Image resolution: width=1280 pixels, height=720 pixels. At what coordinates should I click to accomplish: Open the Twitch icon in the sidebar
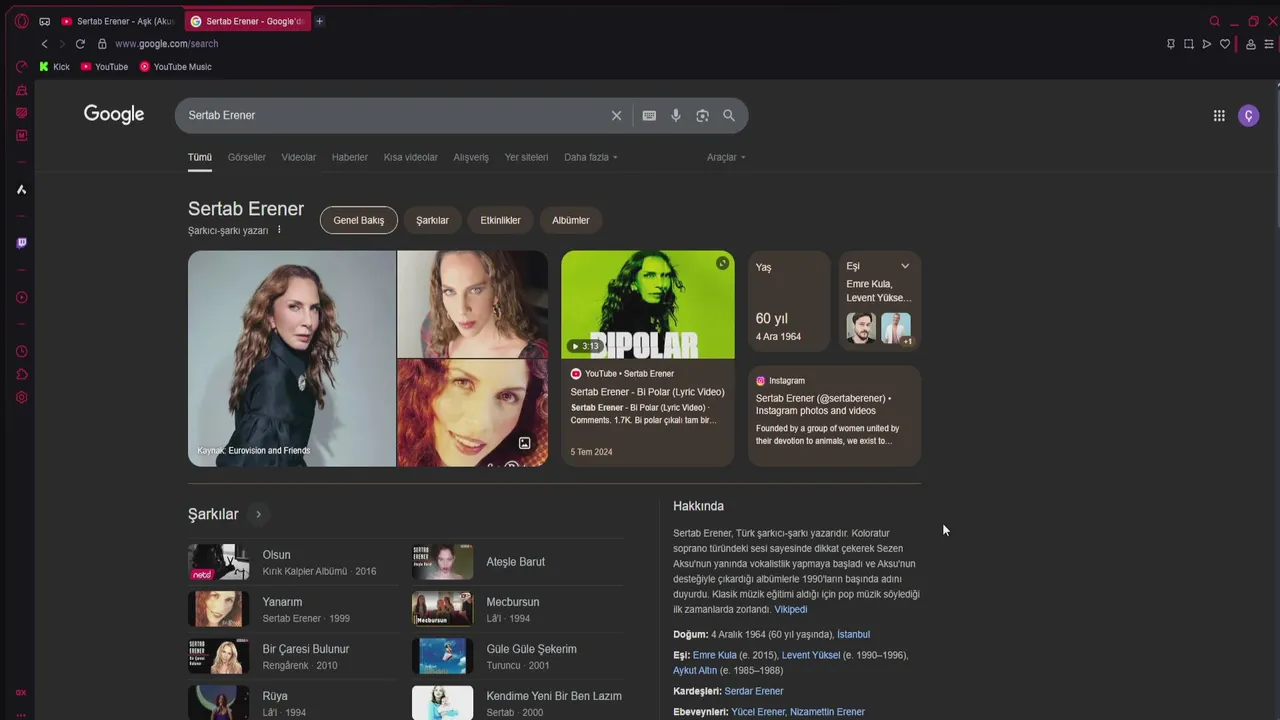pyautogui.click(x=21, y=243)
